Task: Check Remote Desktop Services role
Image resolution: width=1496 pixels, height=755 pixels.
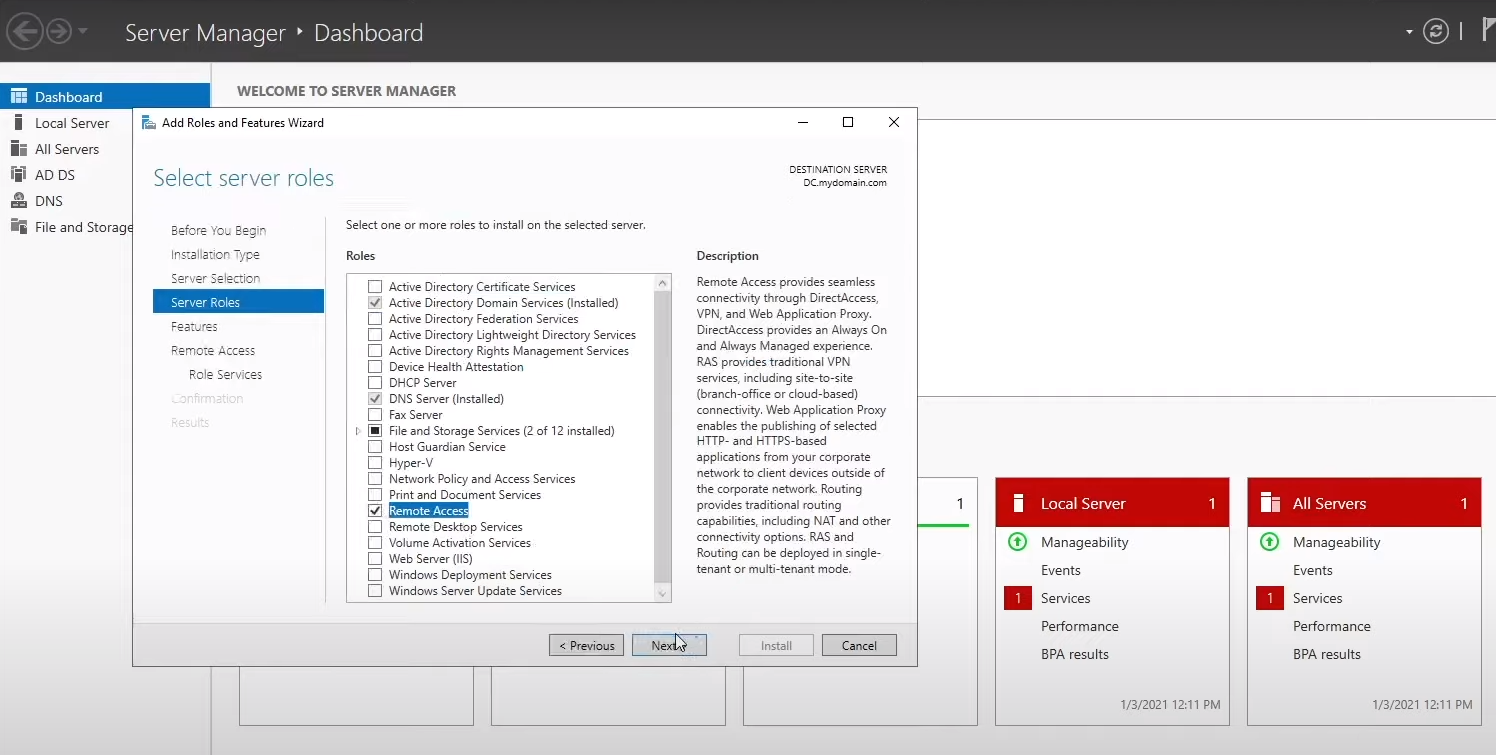Action: (375, 527)
